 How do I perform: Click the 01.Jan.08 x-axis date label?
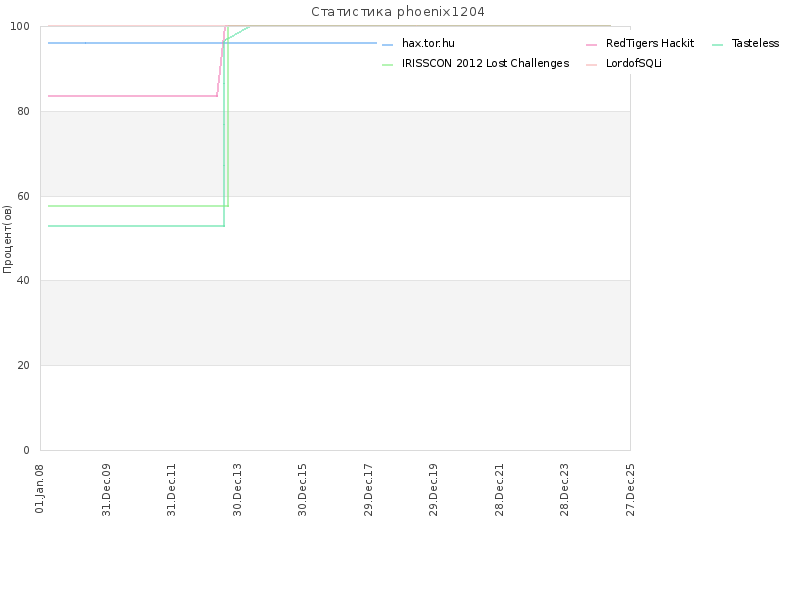[40, 488]
